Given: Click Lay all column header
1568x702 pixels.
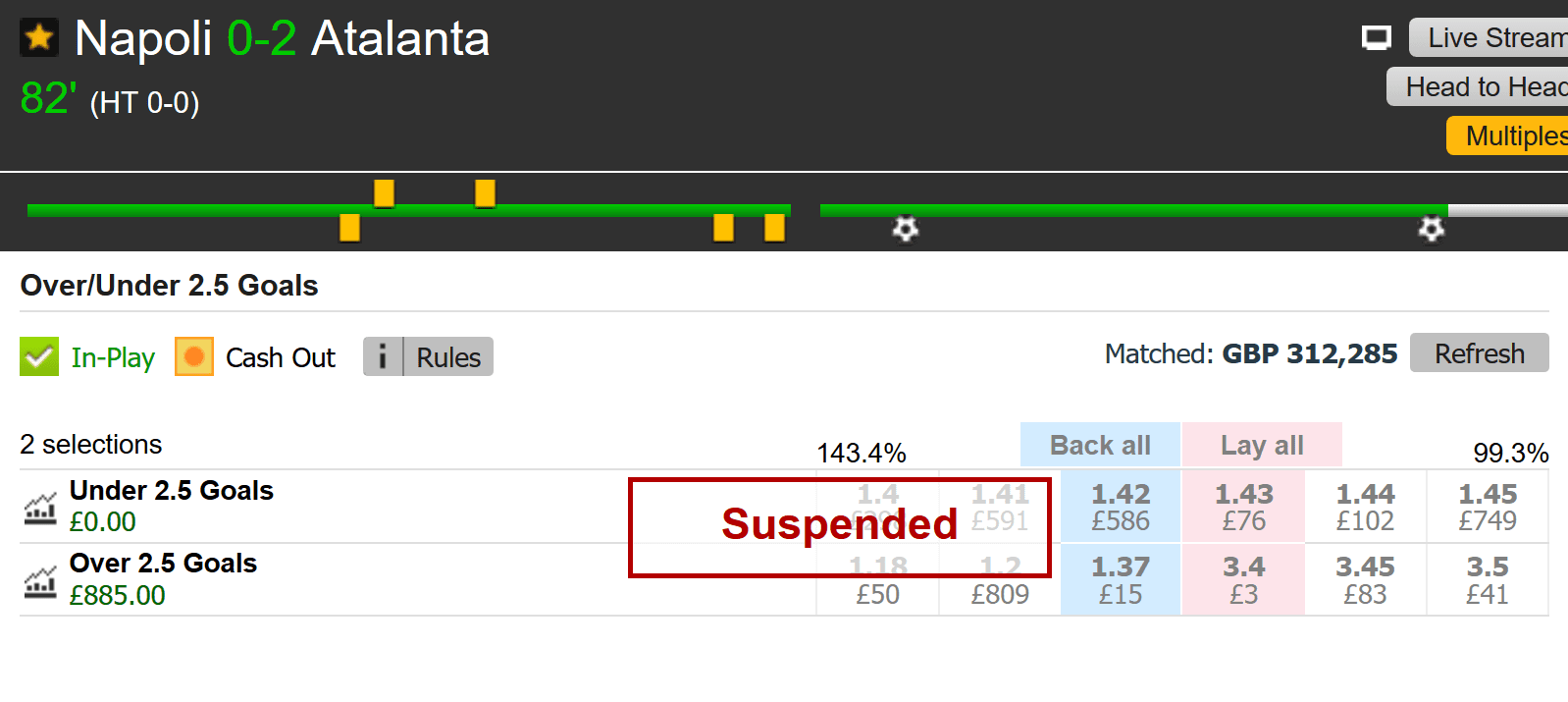Looking at the screenshot, I should tap(1262, 445).
